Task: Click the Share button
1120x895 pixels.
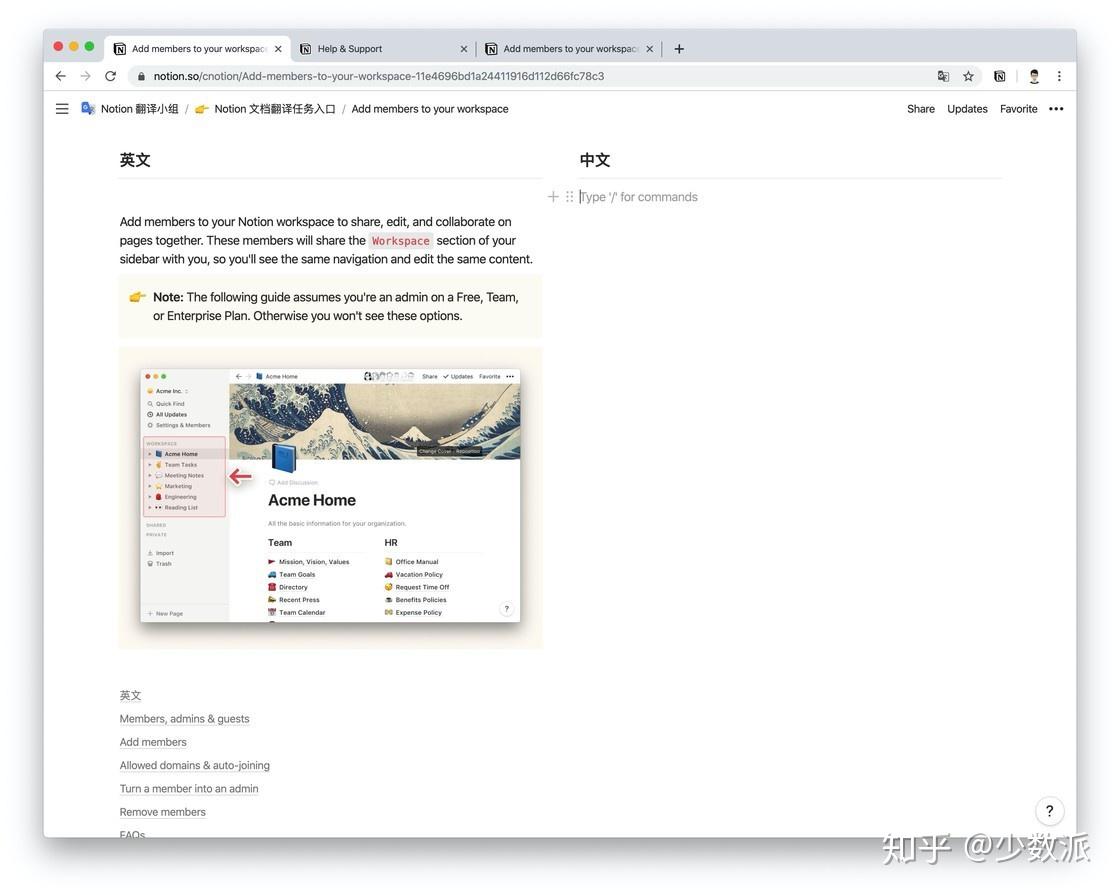Action: 919,108
